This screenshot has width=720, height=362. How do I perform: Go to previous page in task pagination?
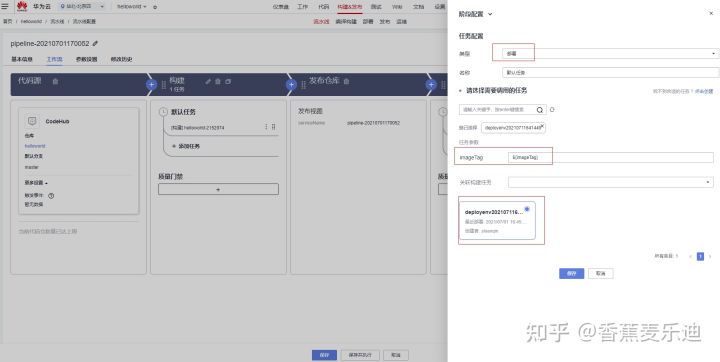(x=690, y=256)
